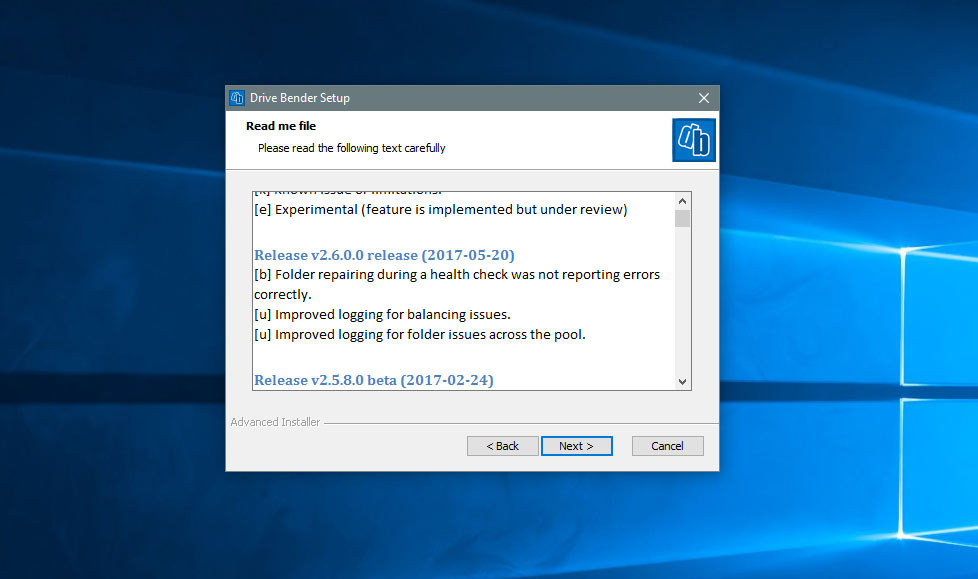Viewport: 978px width, 579px height.
Task: Close the Drive Bender Setup dialog
Action: 704,98
